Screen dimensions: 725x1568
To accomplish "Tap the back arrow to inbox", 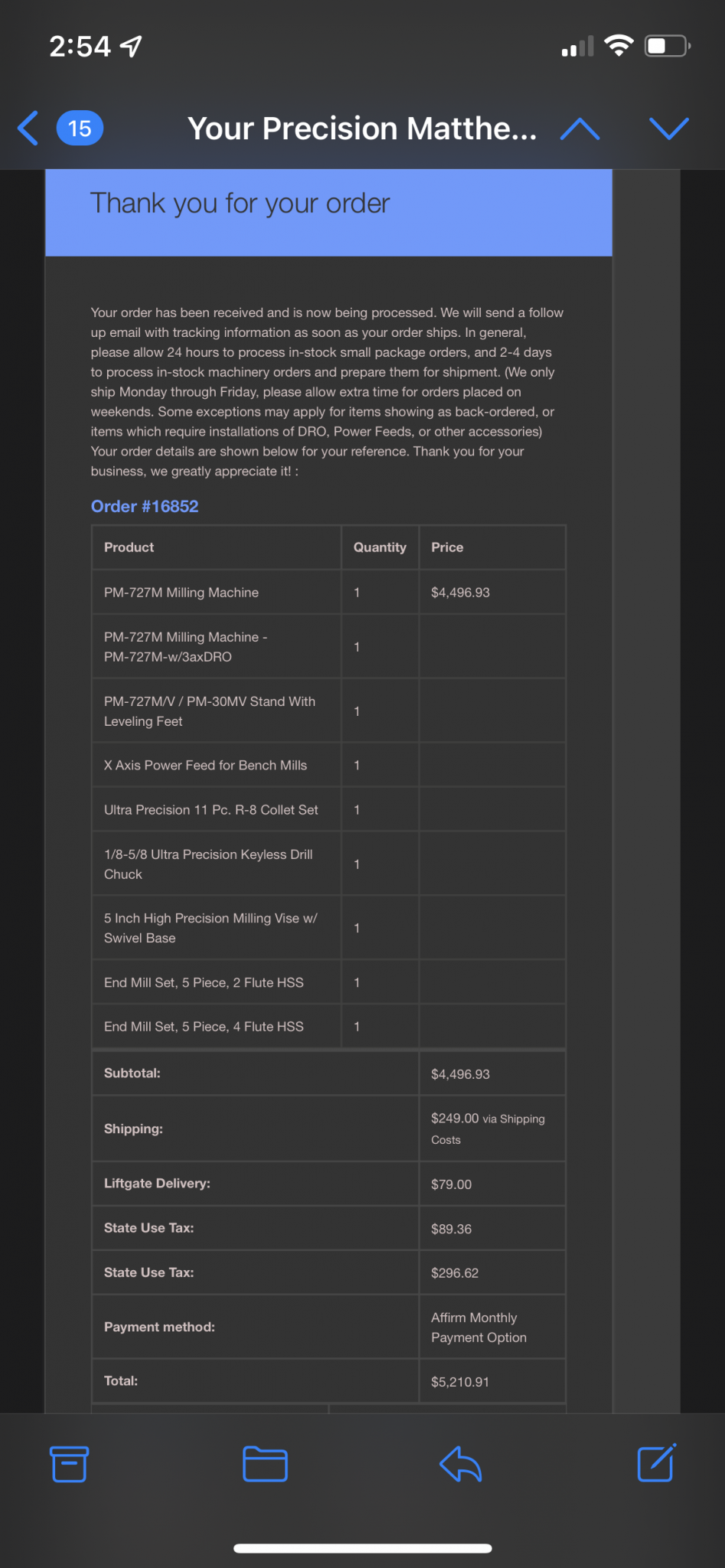I will 29,128.
